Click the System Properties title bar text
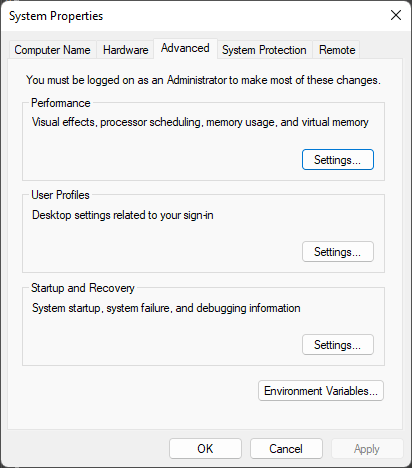The image size is (412, 468). pos(56,16)
